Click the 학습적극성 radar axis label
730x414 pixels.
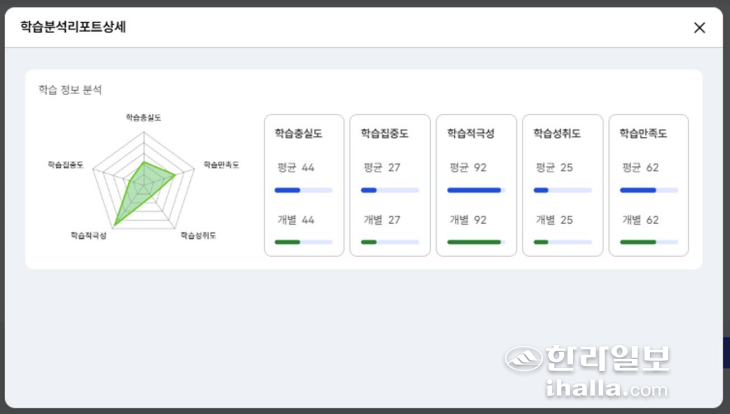click(89, 236)
